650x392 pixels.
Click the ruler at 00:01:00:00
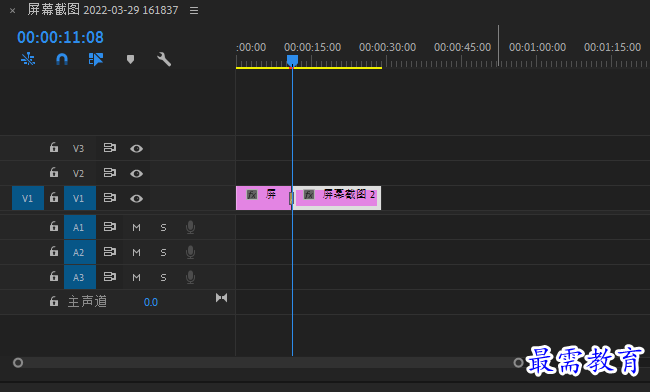[537, 47]
